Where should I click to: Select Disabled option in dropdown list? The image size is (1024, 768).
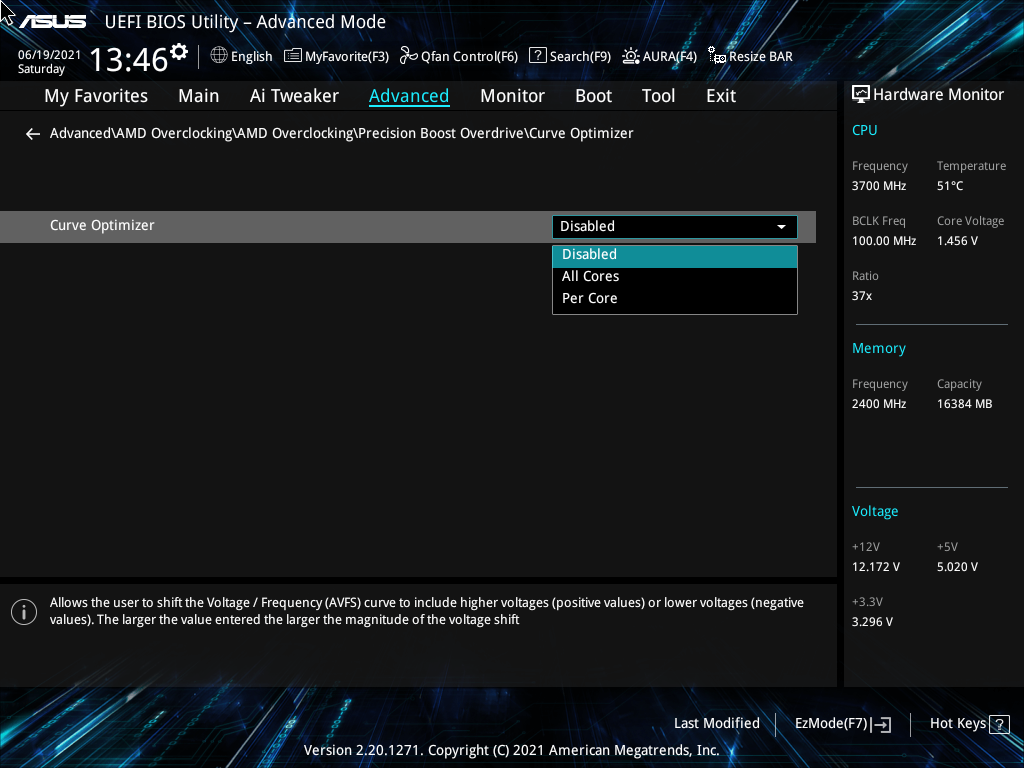(x=675, y=255)
